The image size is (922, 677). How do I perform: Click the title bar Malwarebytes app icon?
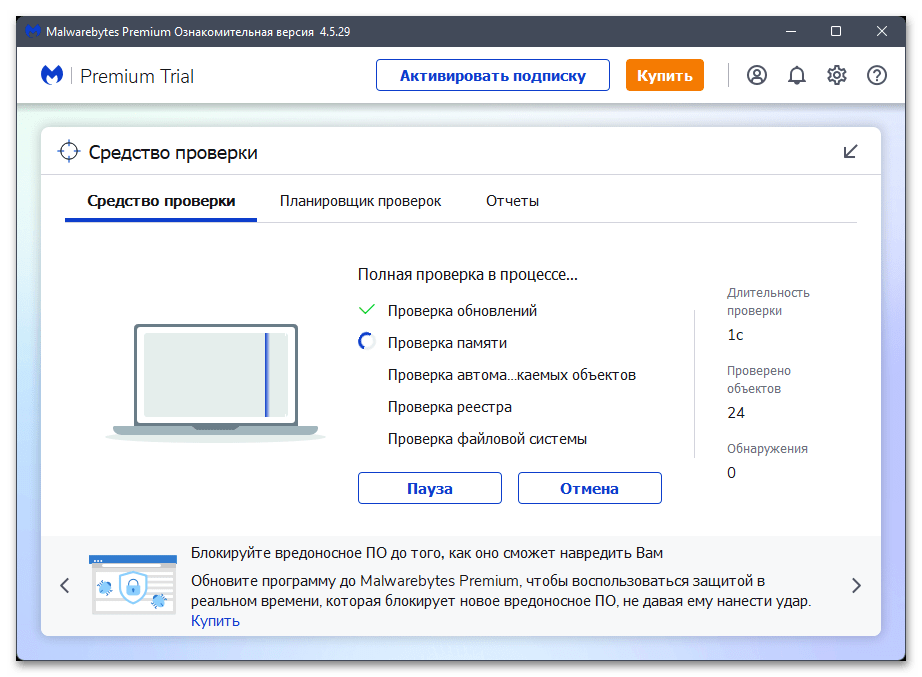(33, 31)
